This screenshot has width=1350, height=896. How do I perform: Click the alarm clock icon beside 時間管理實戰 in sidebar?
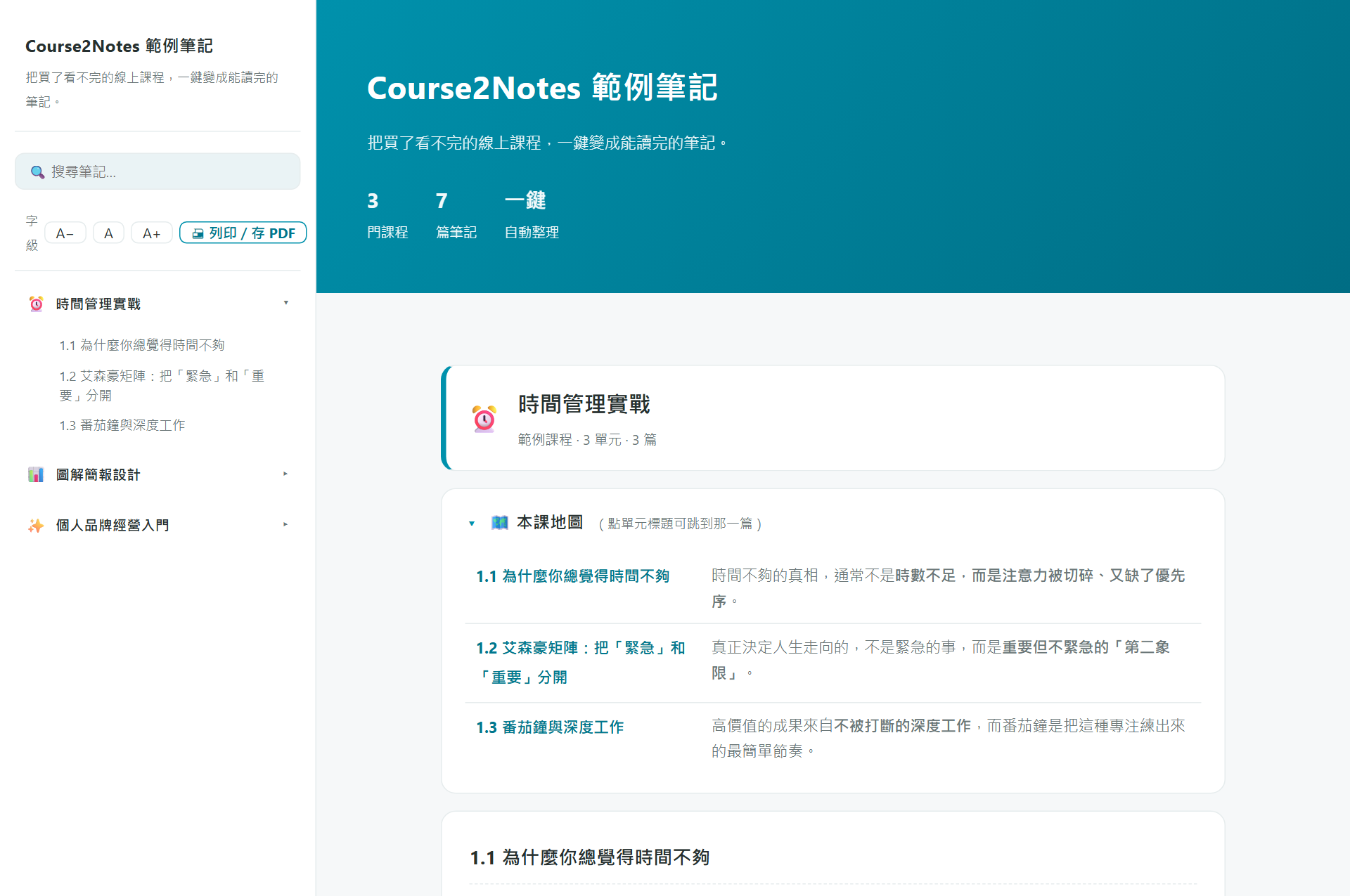36,304
